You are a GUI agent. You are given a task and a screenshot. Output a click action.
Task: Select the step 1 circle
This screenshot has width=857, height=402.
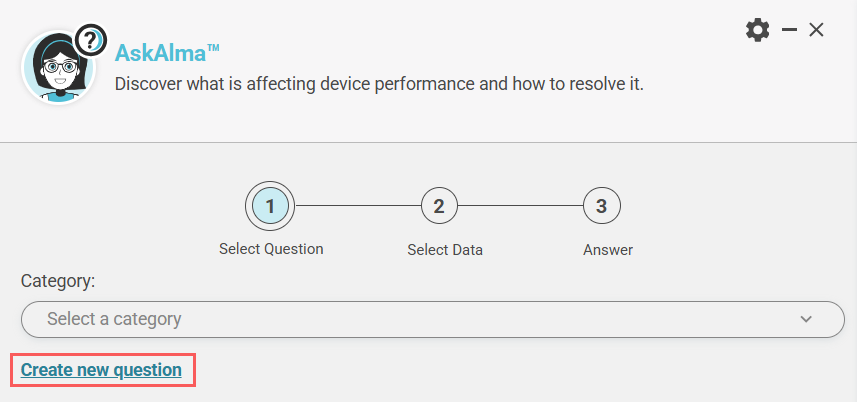tap(271, 206)
